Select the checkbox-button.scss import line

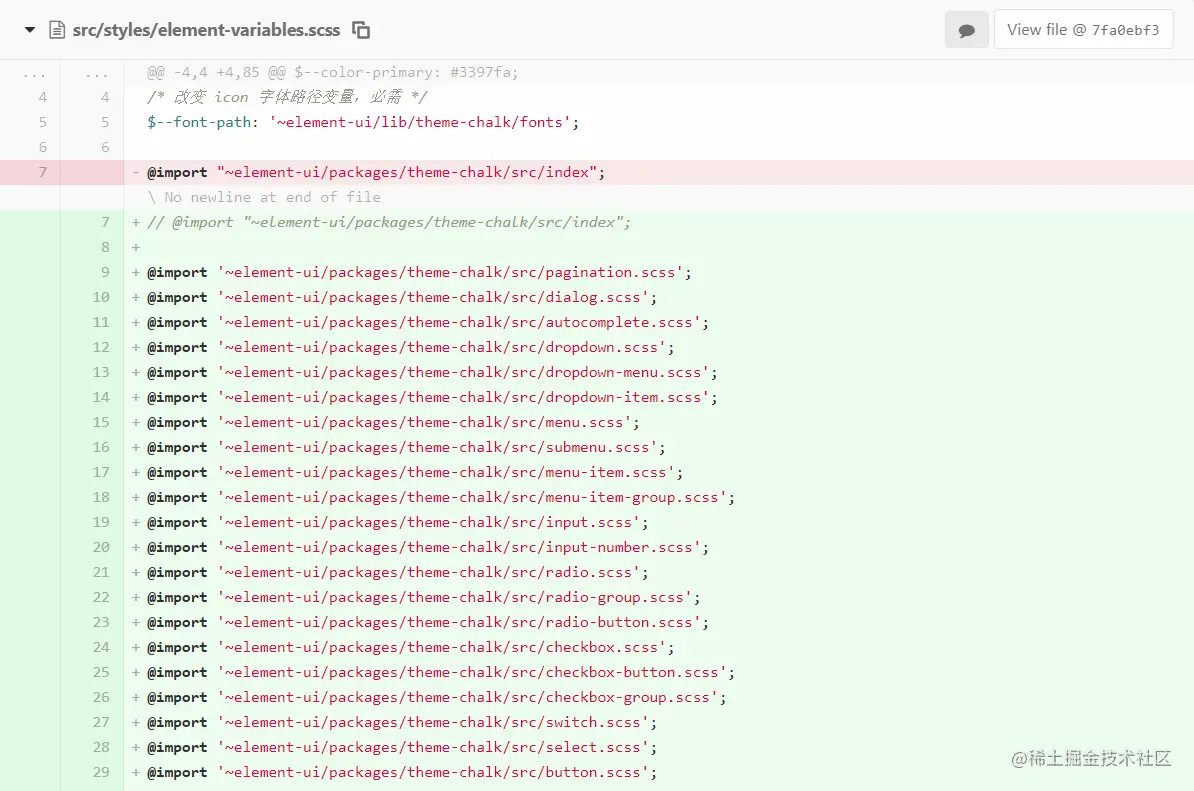pyautogui.click(x=441, y=672)
